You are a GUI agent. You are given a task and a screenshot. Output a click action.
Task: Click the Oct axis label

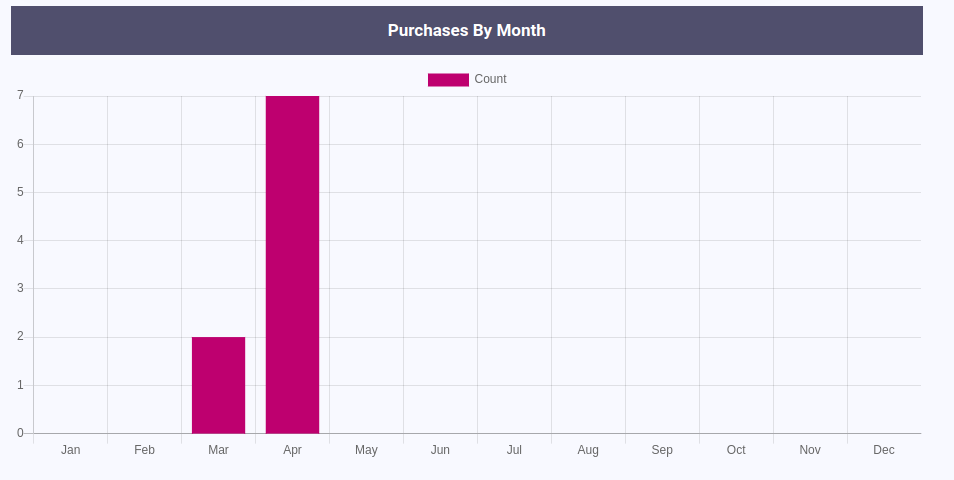coord(736,450)
